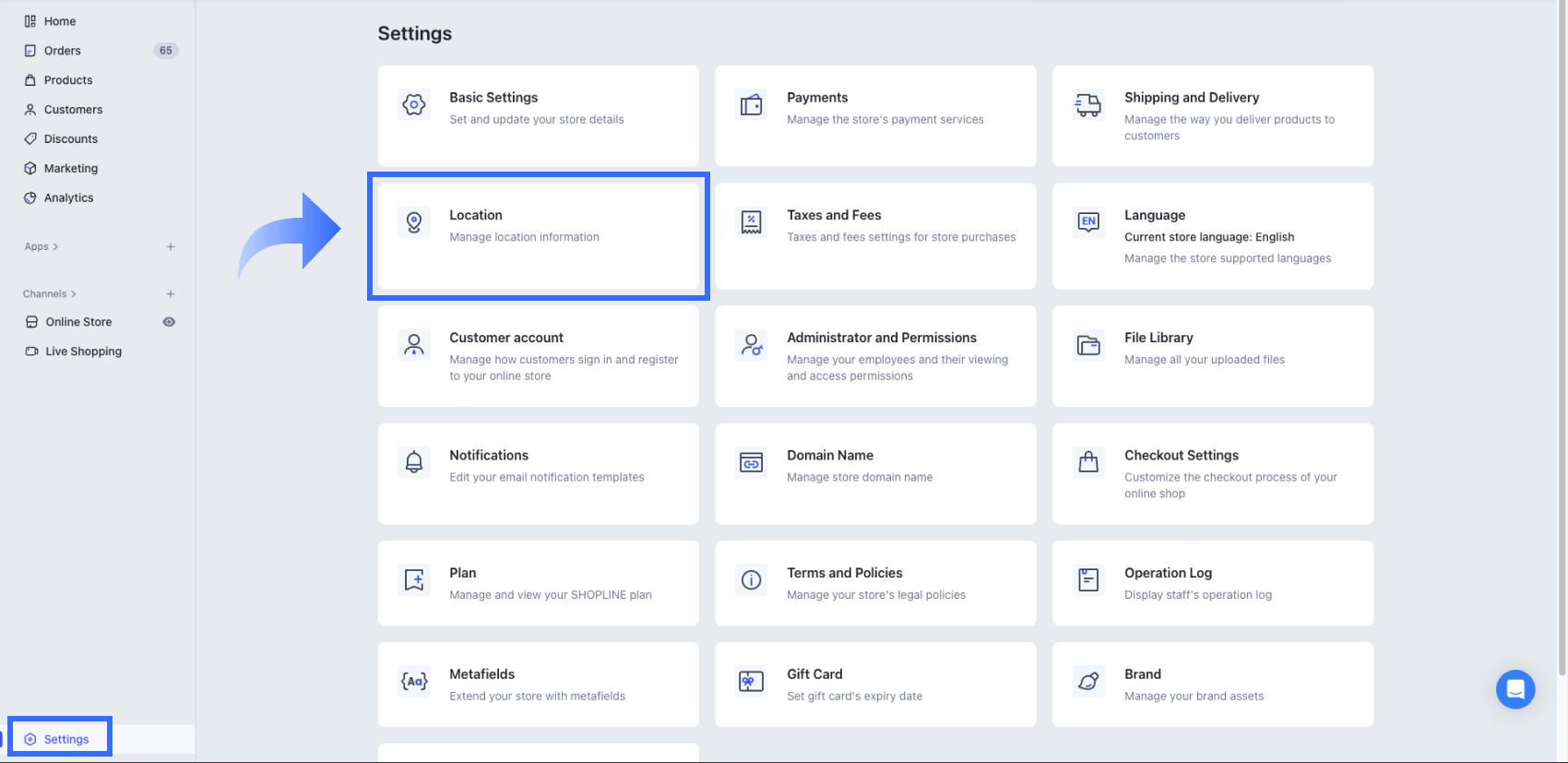This screenshot has height=763, width=1568.
Task: Add a new channel with plus icon
Action: pos(171,294)
